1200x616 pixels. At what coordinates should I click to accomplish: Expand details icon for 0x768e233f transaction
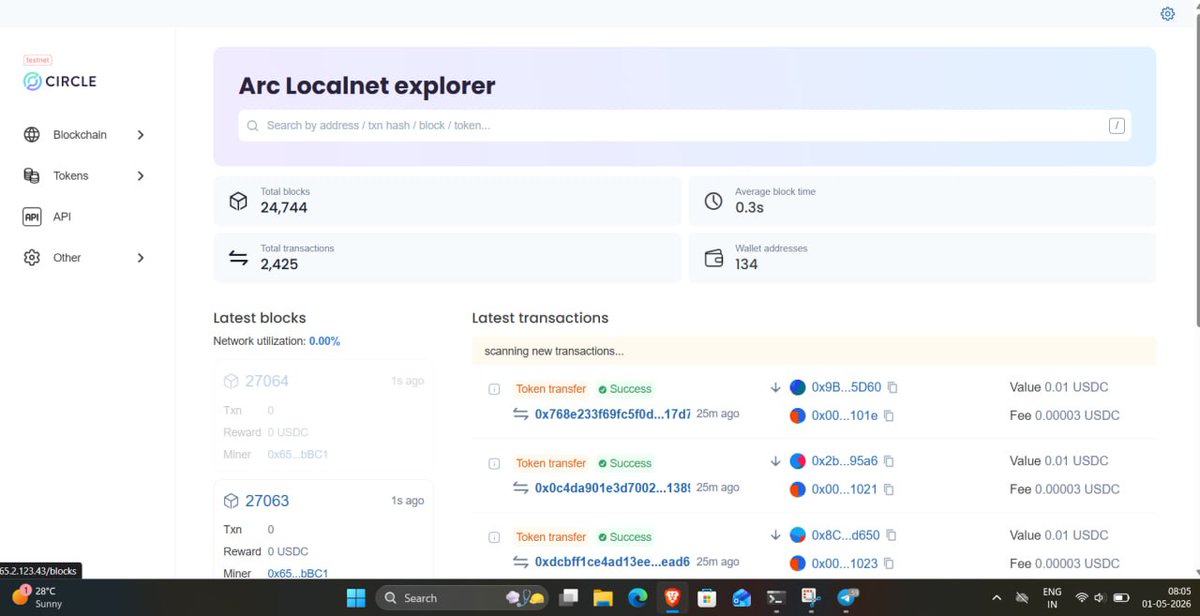click(x=493, y=389)
